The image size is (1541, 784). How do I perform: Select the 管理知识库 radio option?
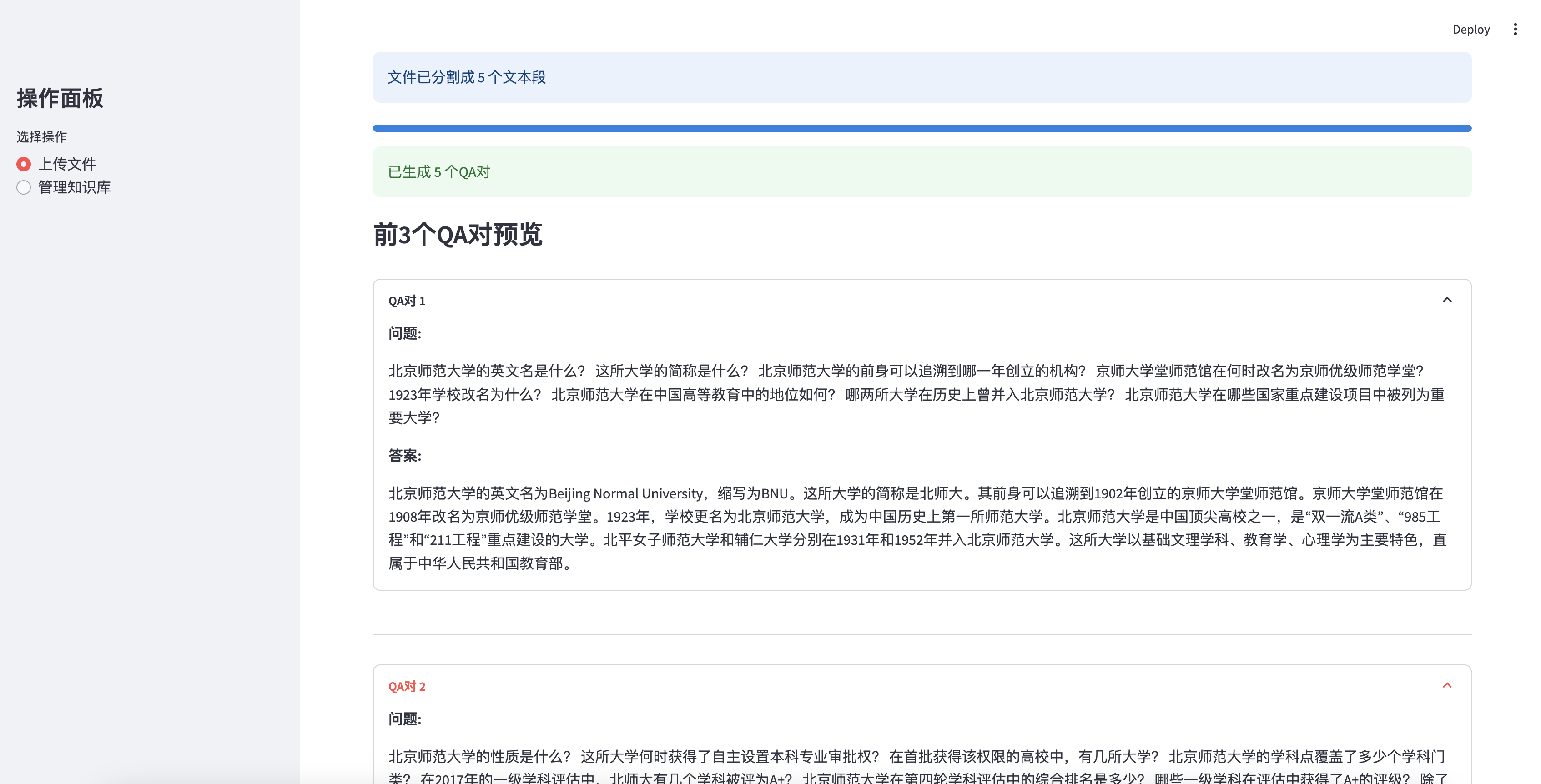tap(24, 187)
